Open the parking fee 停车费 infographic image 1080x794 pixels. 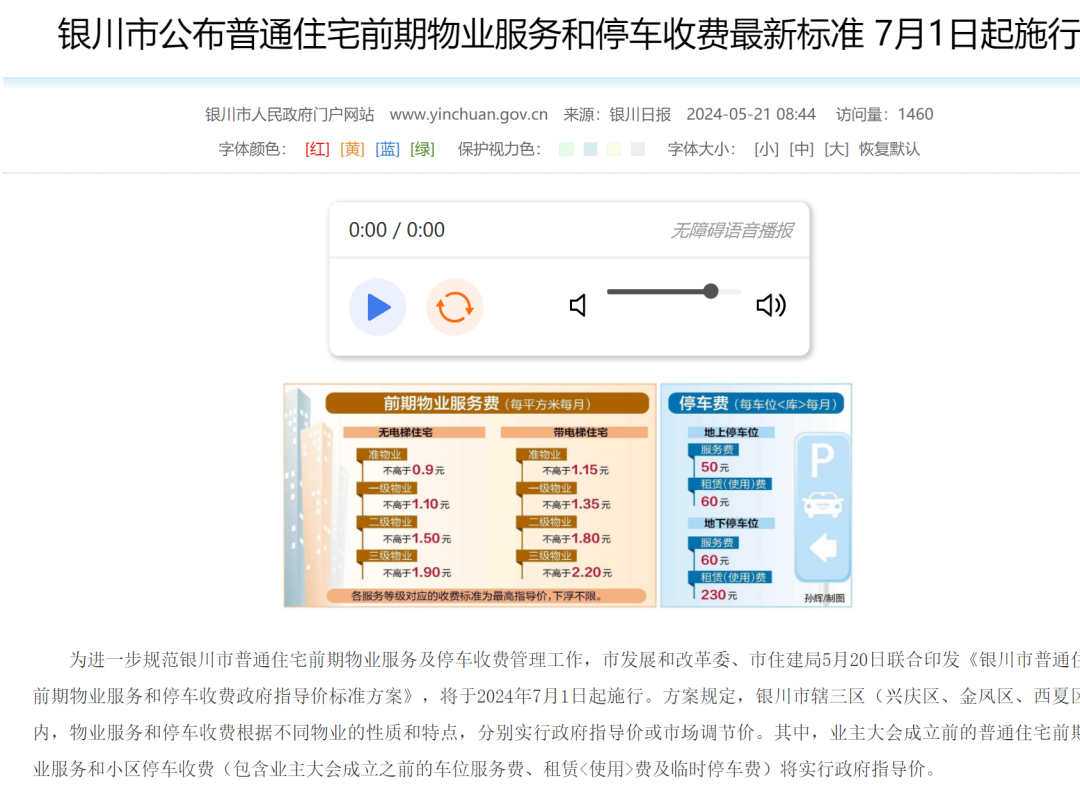[756, 495]
